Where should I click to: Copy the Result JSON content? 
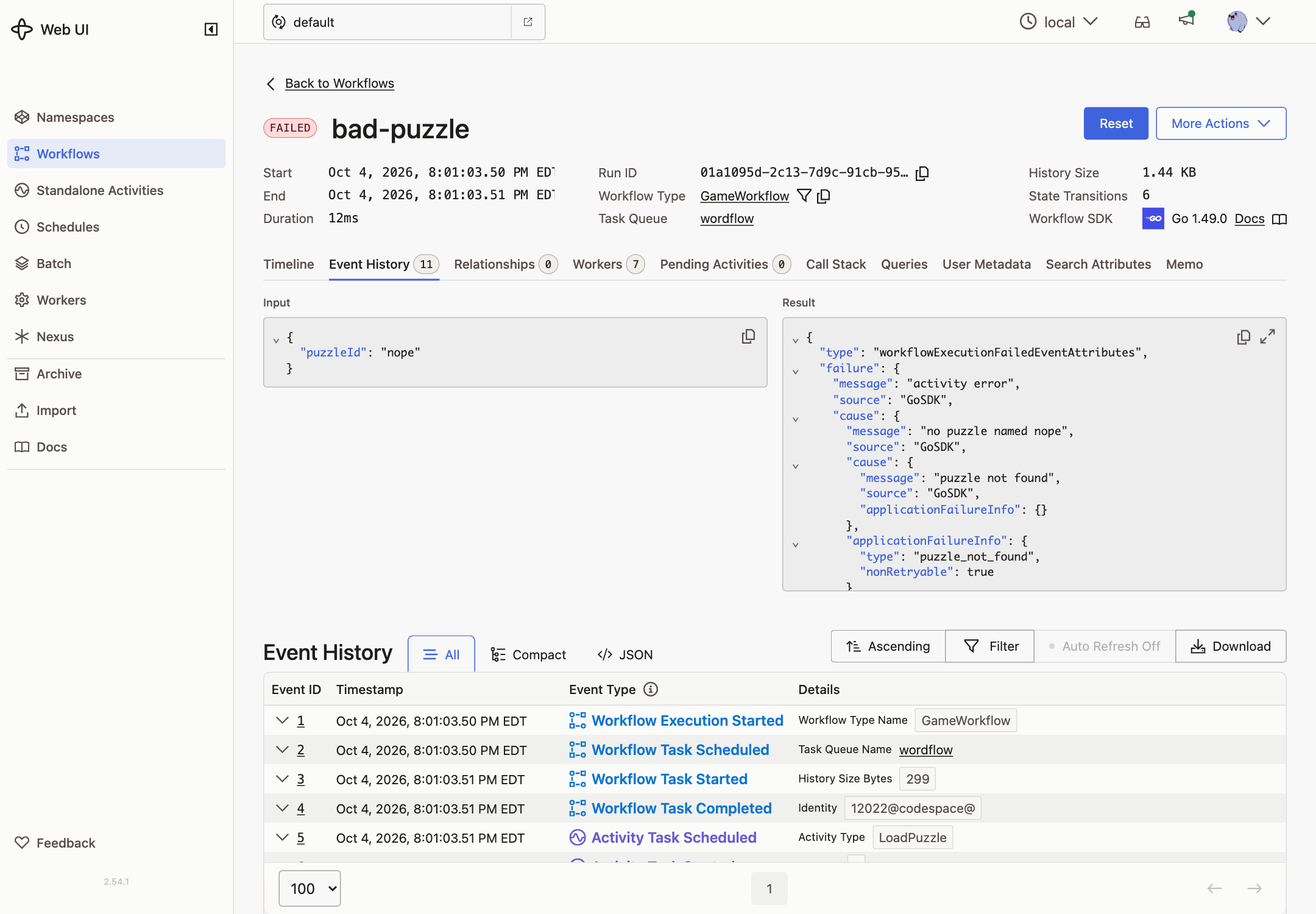coord(1243,337)
